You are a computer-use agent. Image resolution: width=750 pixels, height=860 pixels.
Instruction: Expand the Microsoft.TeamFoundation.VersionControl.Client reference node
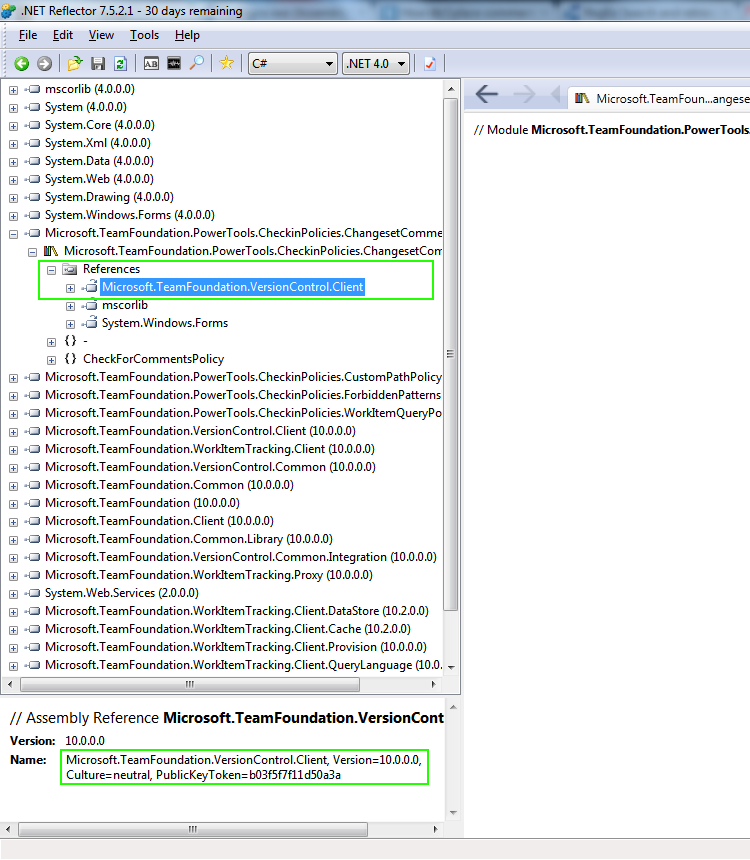pos(70,288)
